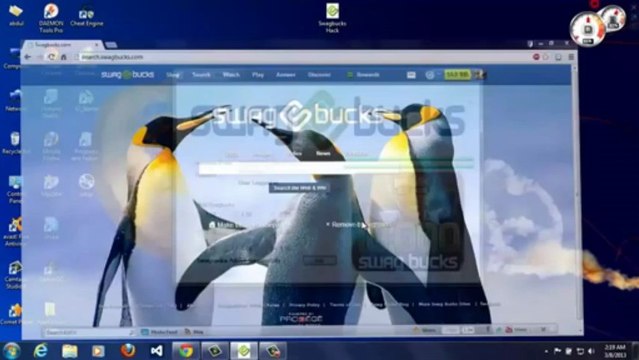Screen dimensions: 639x360
Task: Open the DAEMON Tools Pro desktop shortcut
Action: point(51,17)
